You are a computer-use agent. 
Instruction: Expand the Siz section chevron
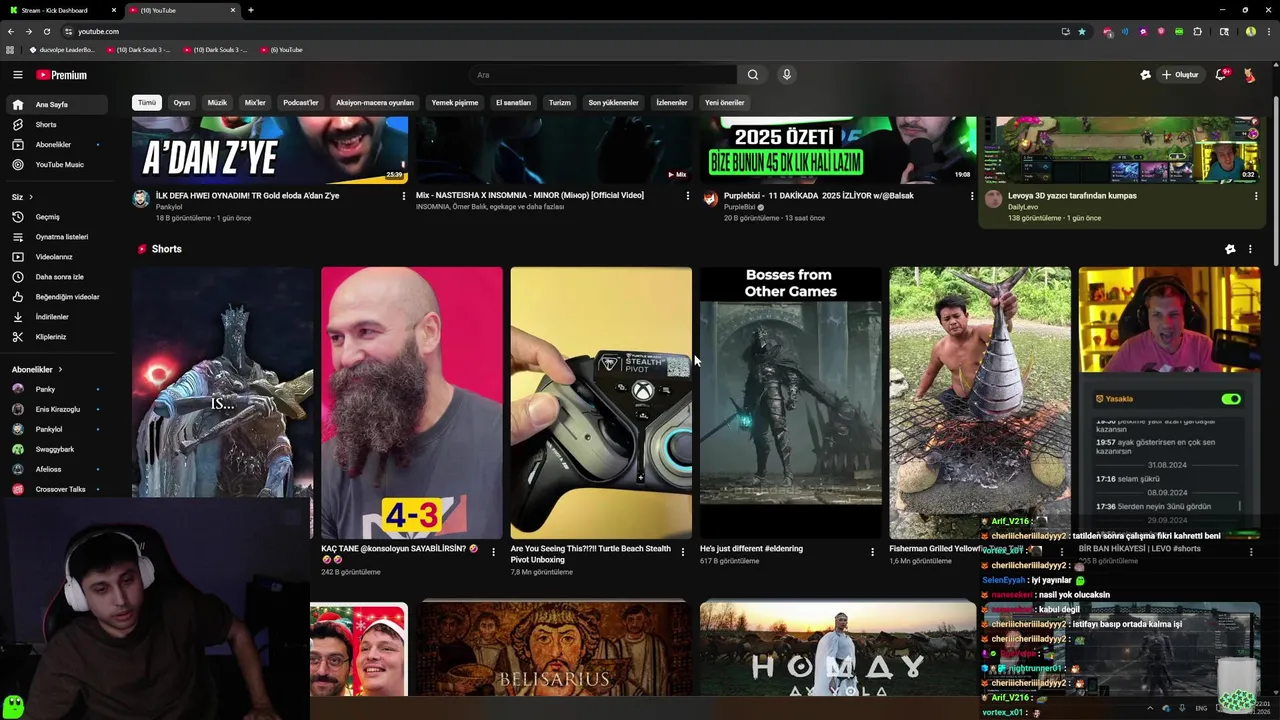tap(31, 197)
